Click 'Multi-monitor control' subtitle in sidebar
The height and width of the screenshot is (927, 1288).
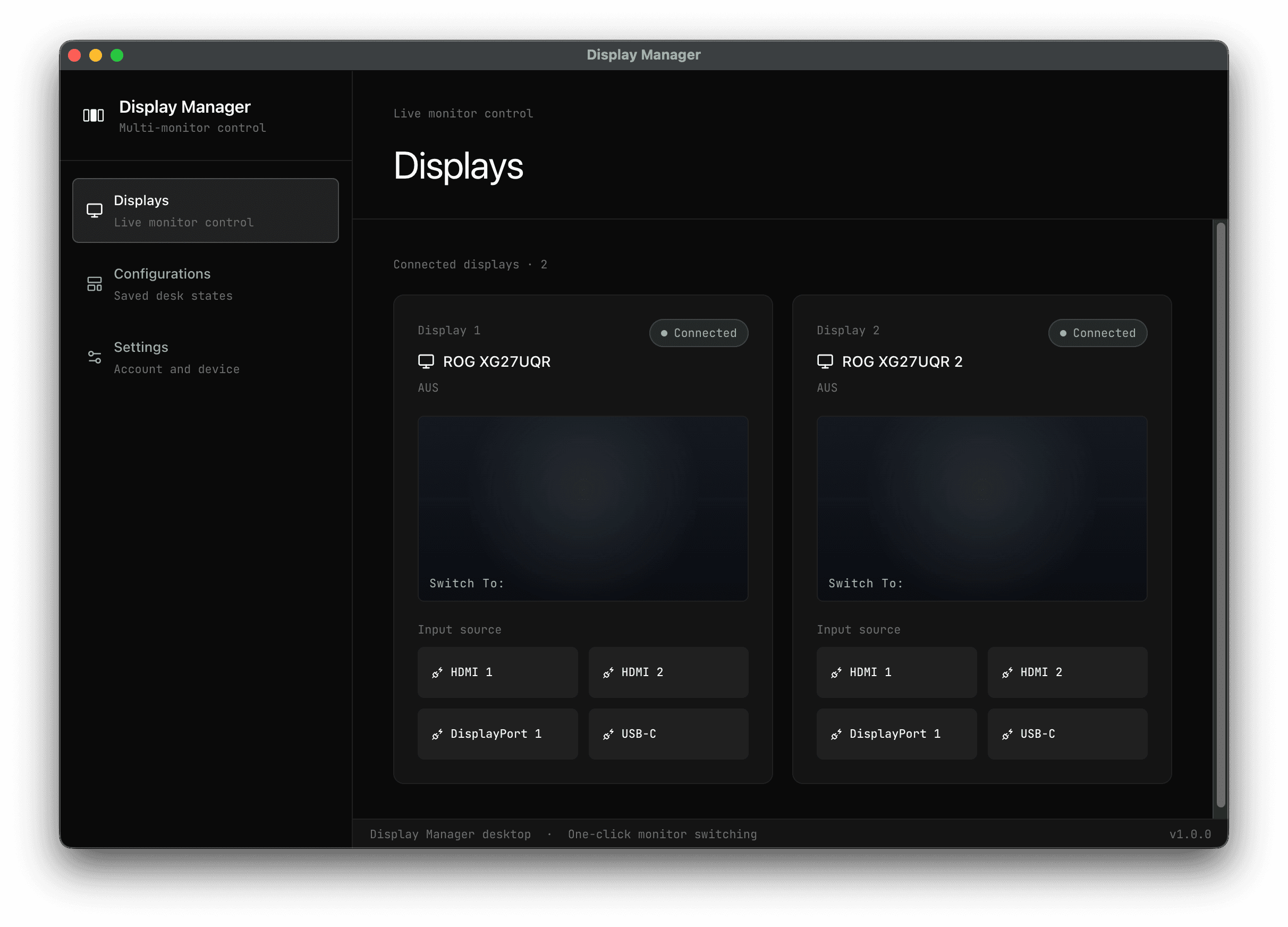click(x=192, y=128)
